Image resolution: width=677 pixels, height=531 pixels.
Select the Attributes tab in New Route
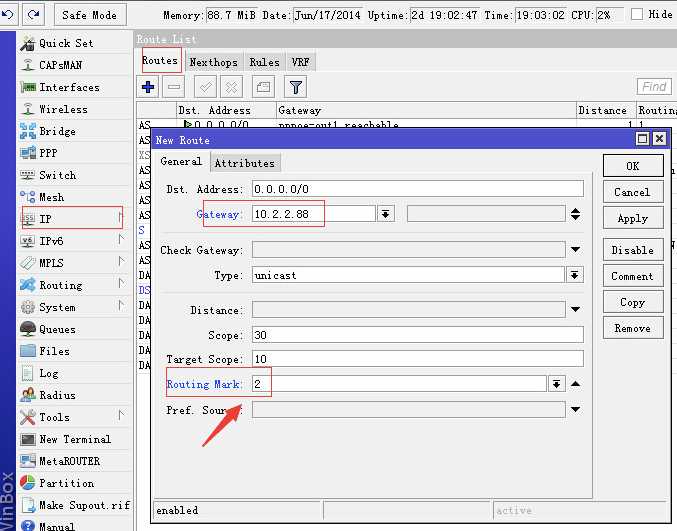pos(245,163)
